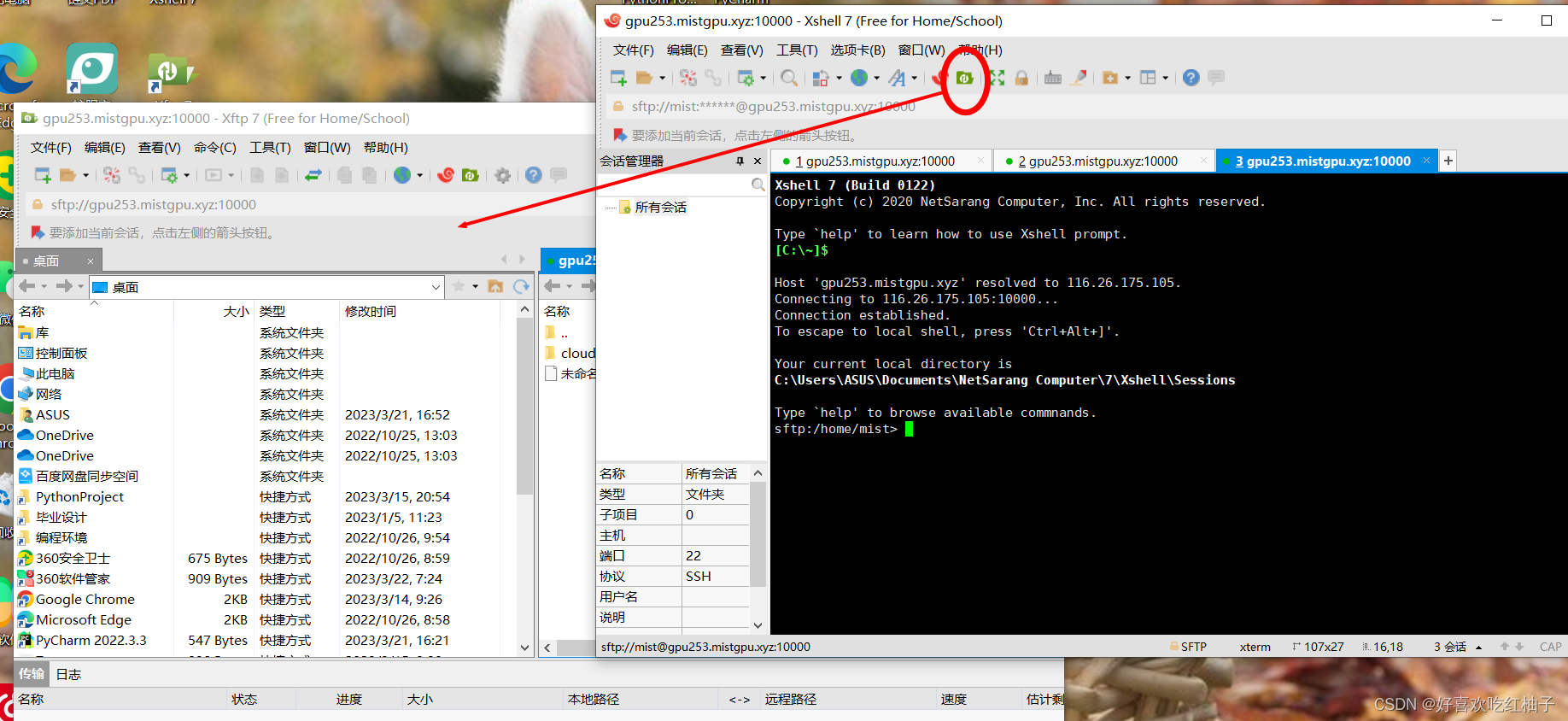
Task: Sort by the 修改时间 column header in Xftp
Action: click(371, 311)
